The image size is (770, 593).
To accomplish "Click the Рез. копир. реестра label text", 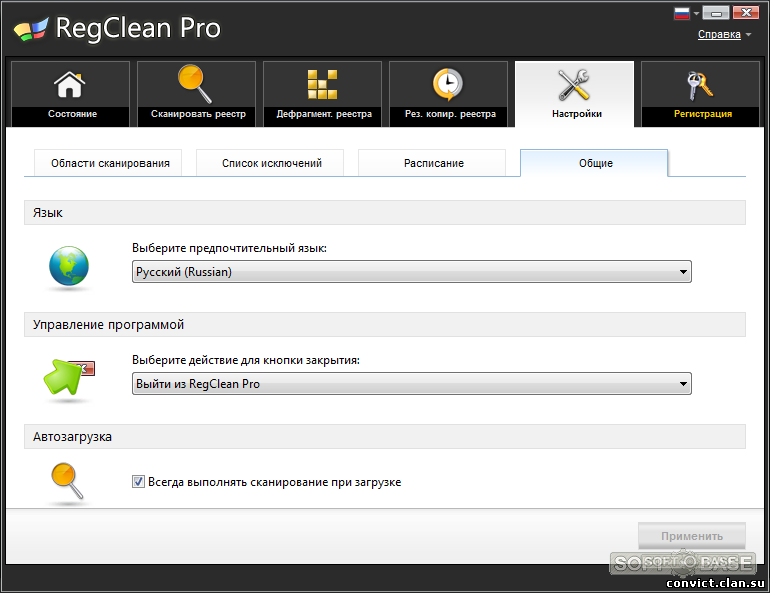I will pos(450,114).
